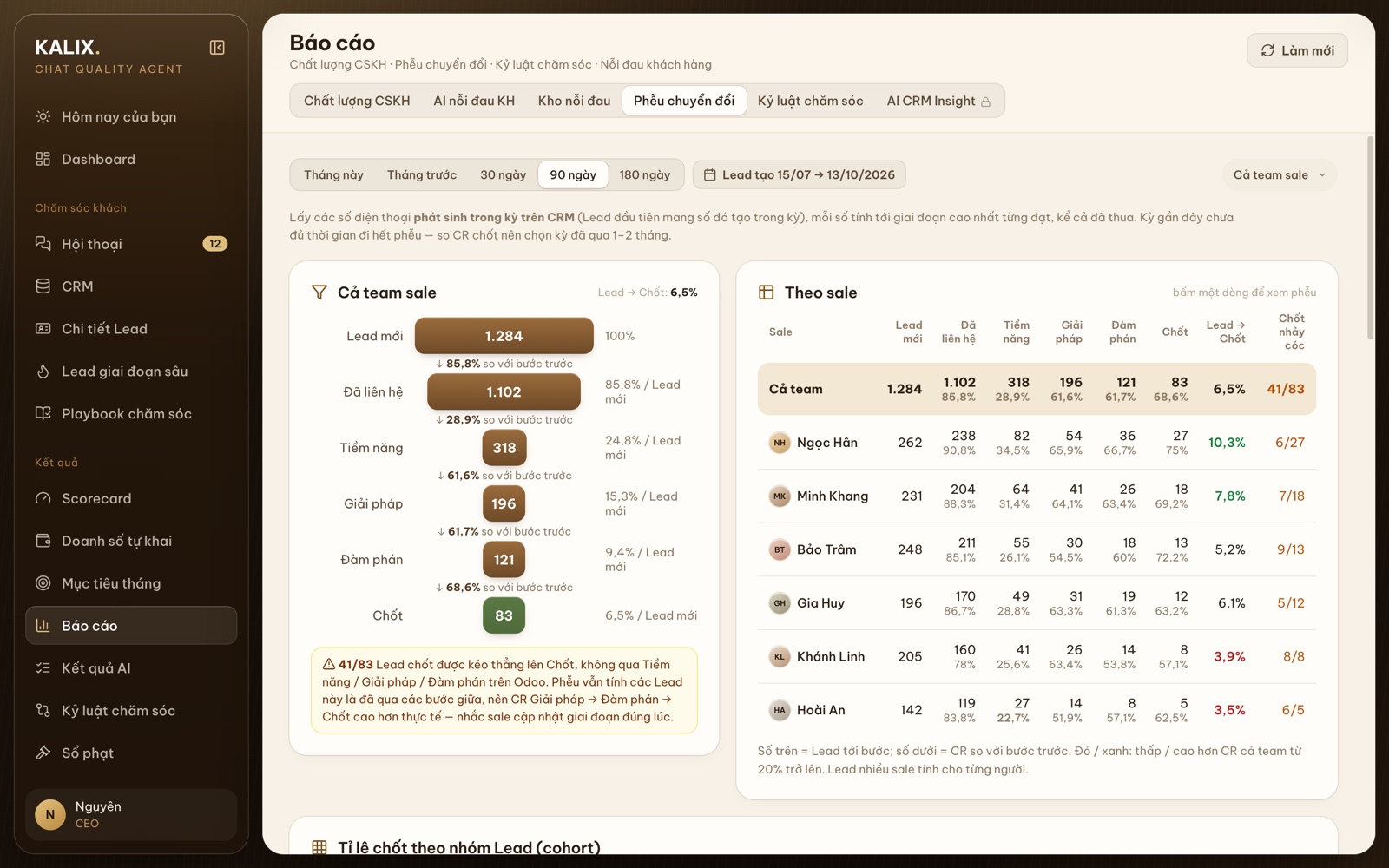The image size is (1389, 868).
Task: Open Doanh số tự khai wallet icon
Action: [43, 541]
